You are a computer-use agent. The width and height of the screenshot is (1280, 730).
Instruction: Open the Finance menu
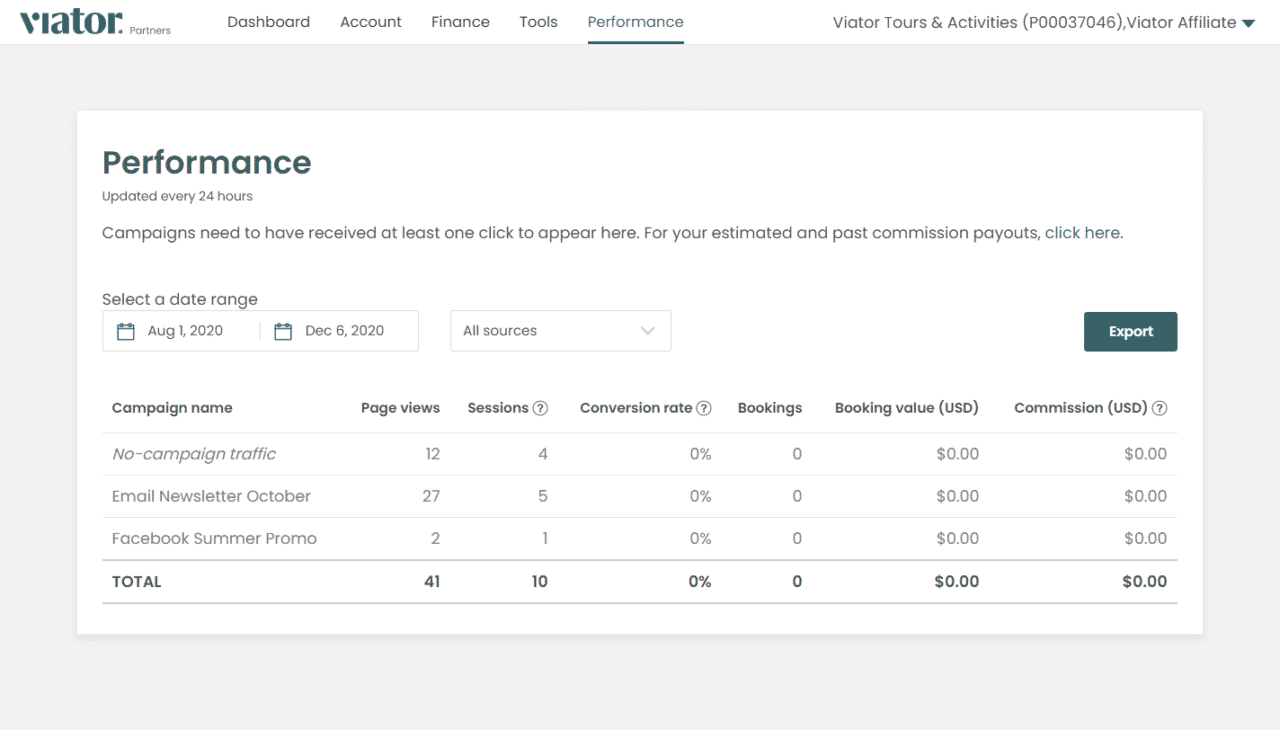460,22
